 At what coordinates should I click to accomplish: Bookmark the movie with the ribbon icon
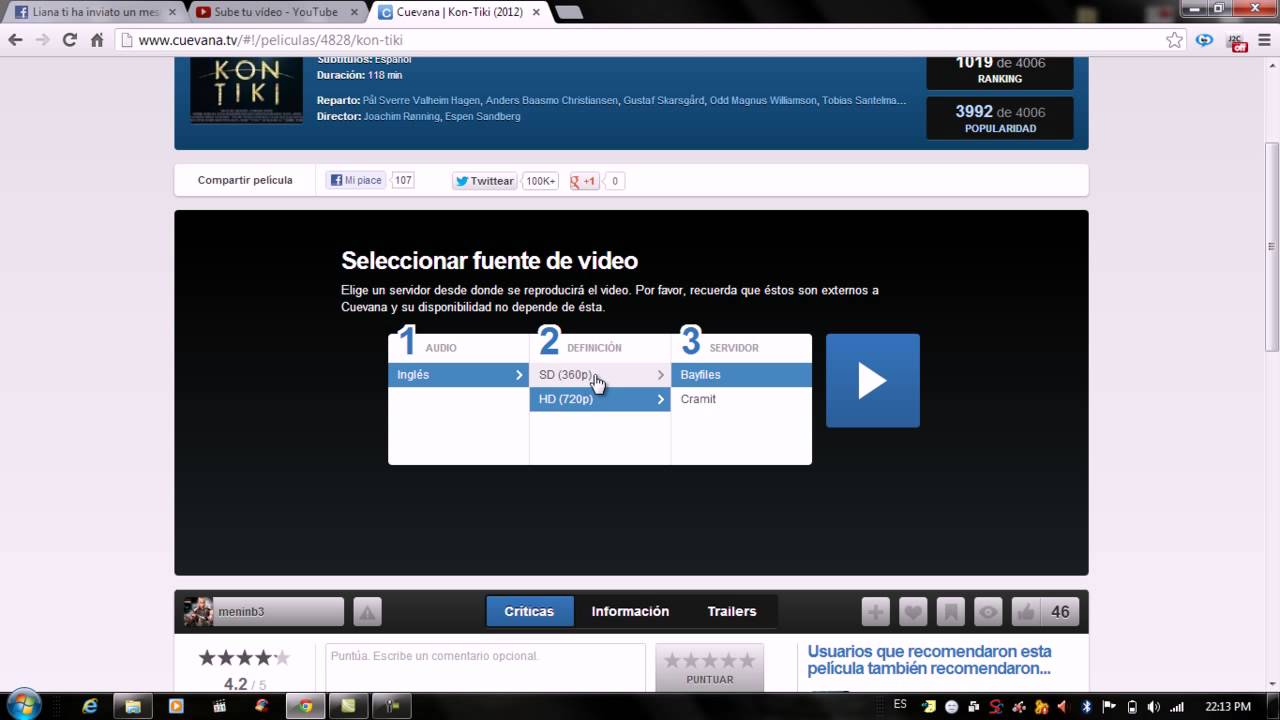coord(950,612)
